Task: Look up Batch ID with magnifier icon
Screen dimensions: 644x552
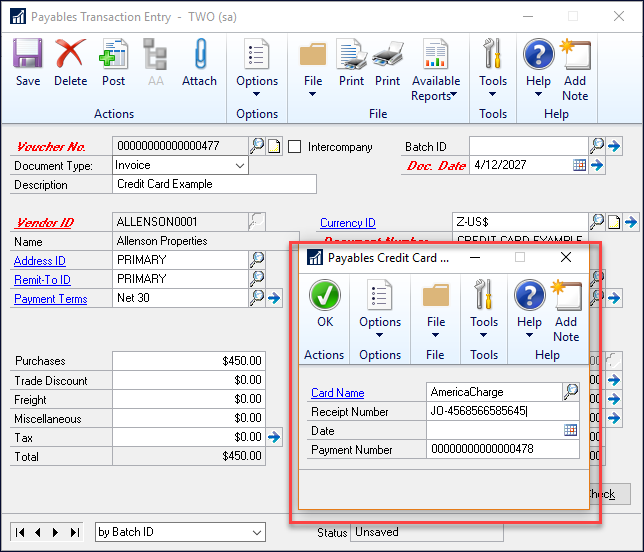Action: tap(597, 145)
